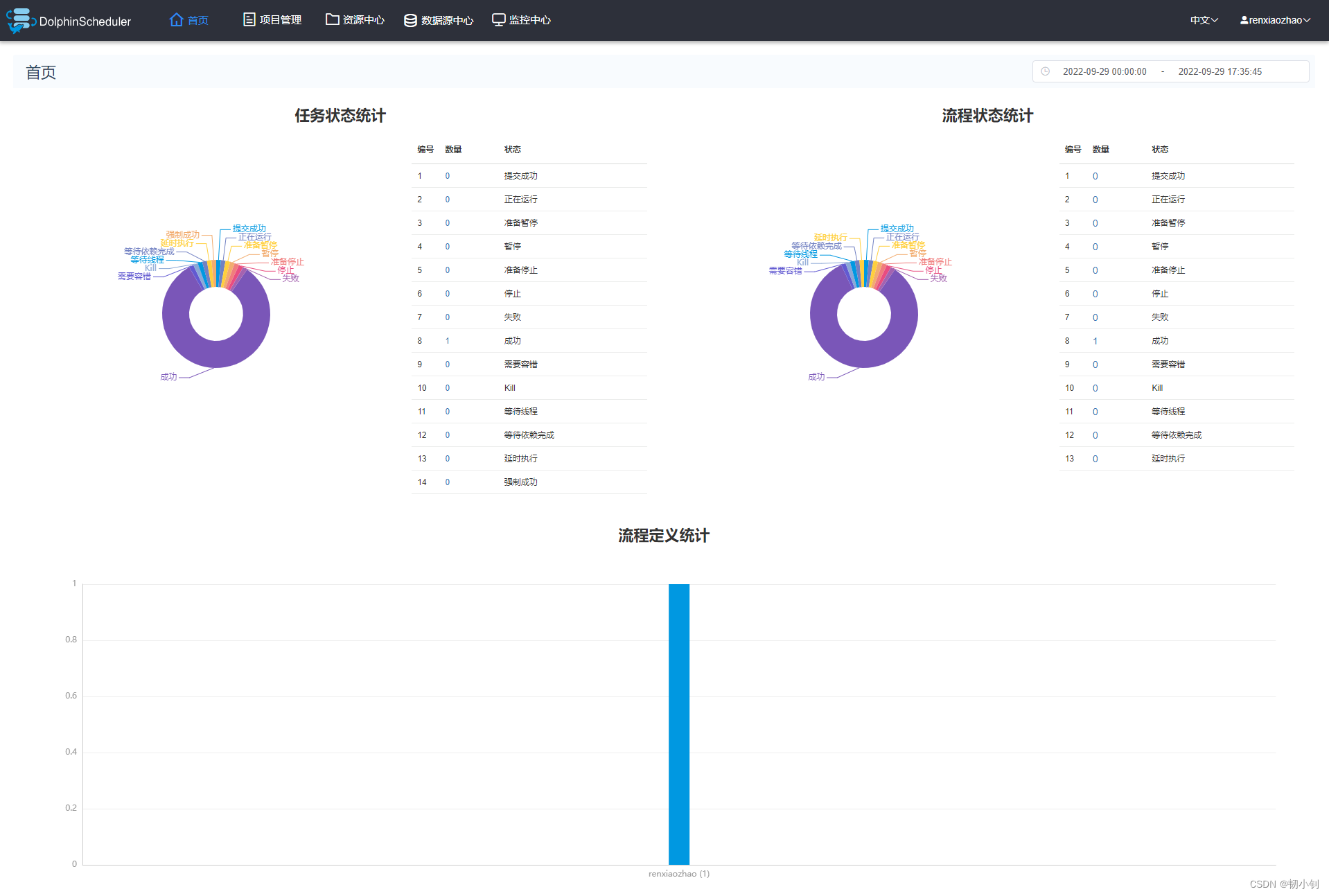This screenshot has height=896, width=1329.
Task: Click 提交成功 label in task pie chart
Action: pyautogui.click(x=249, y=229)
